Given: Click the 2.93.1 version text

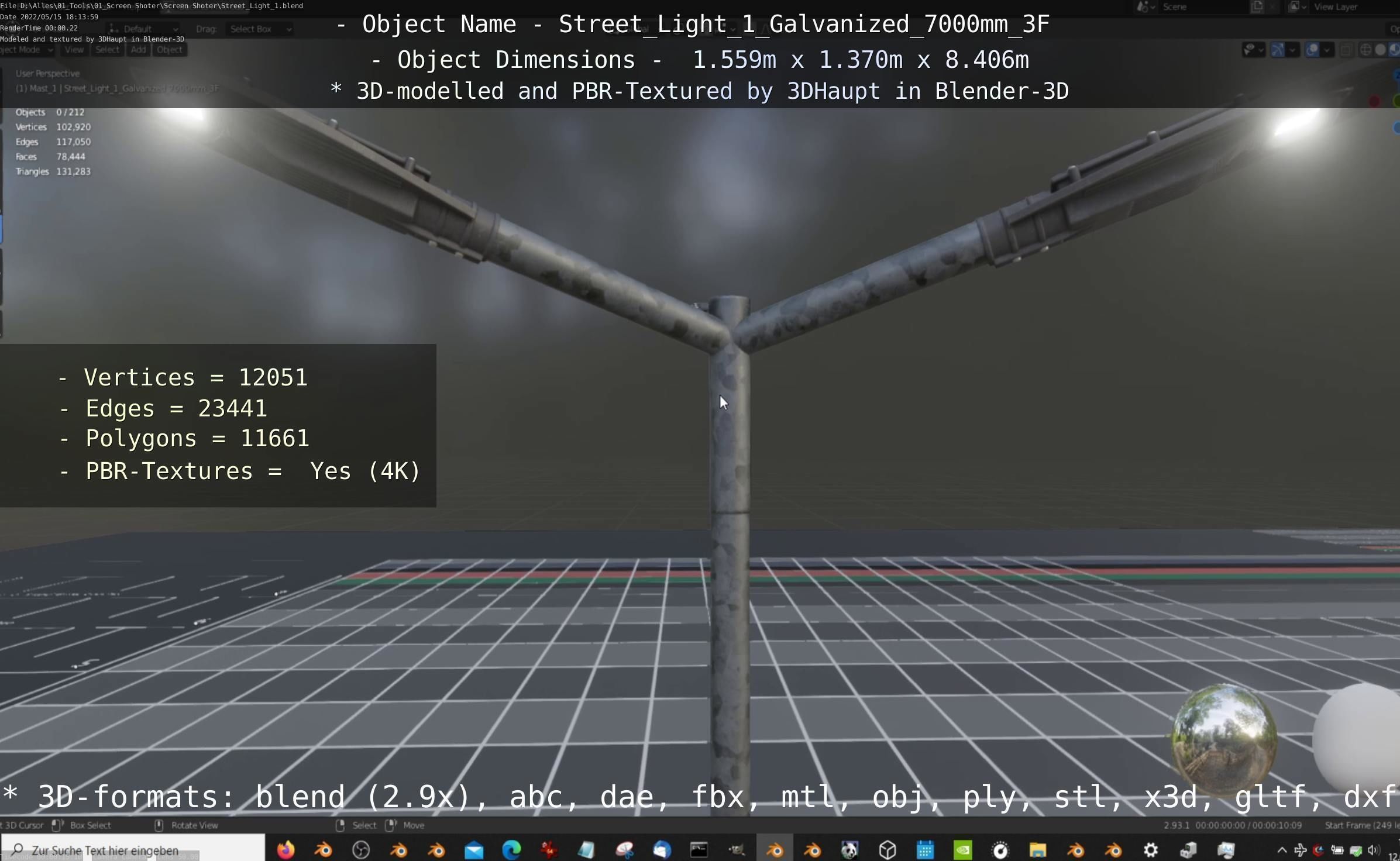Looking at the screenshot, I should point(1176,825).
